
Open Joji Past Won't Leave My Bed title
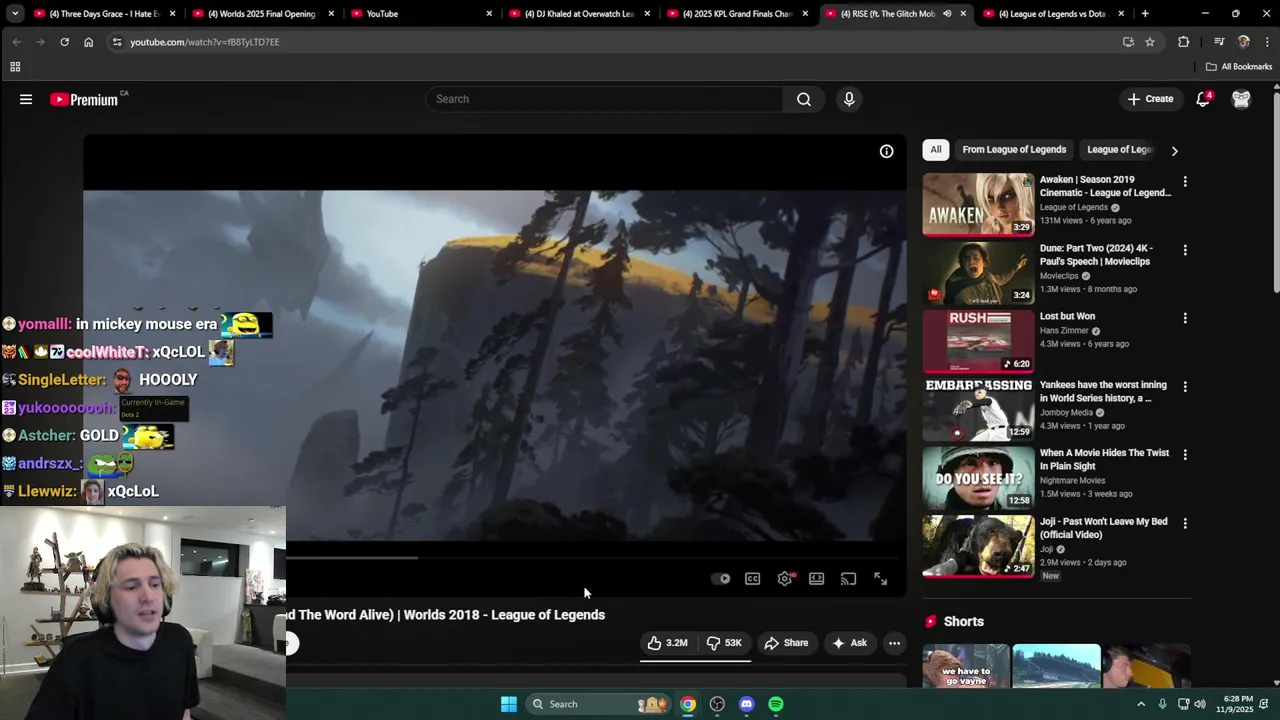(1103, 528)
